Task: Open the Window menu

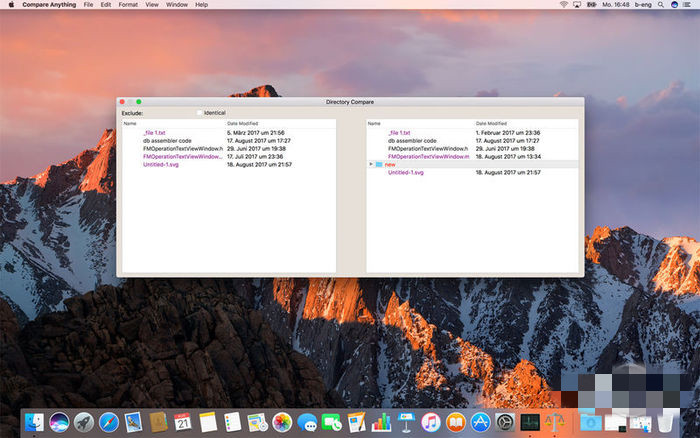Action: point(177,5)
